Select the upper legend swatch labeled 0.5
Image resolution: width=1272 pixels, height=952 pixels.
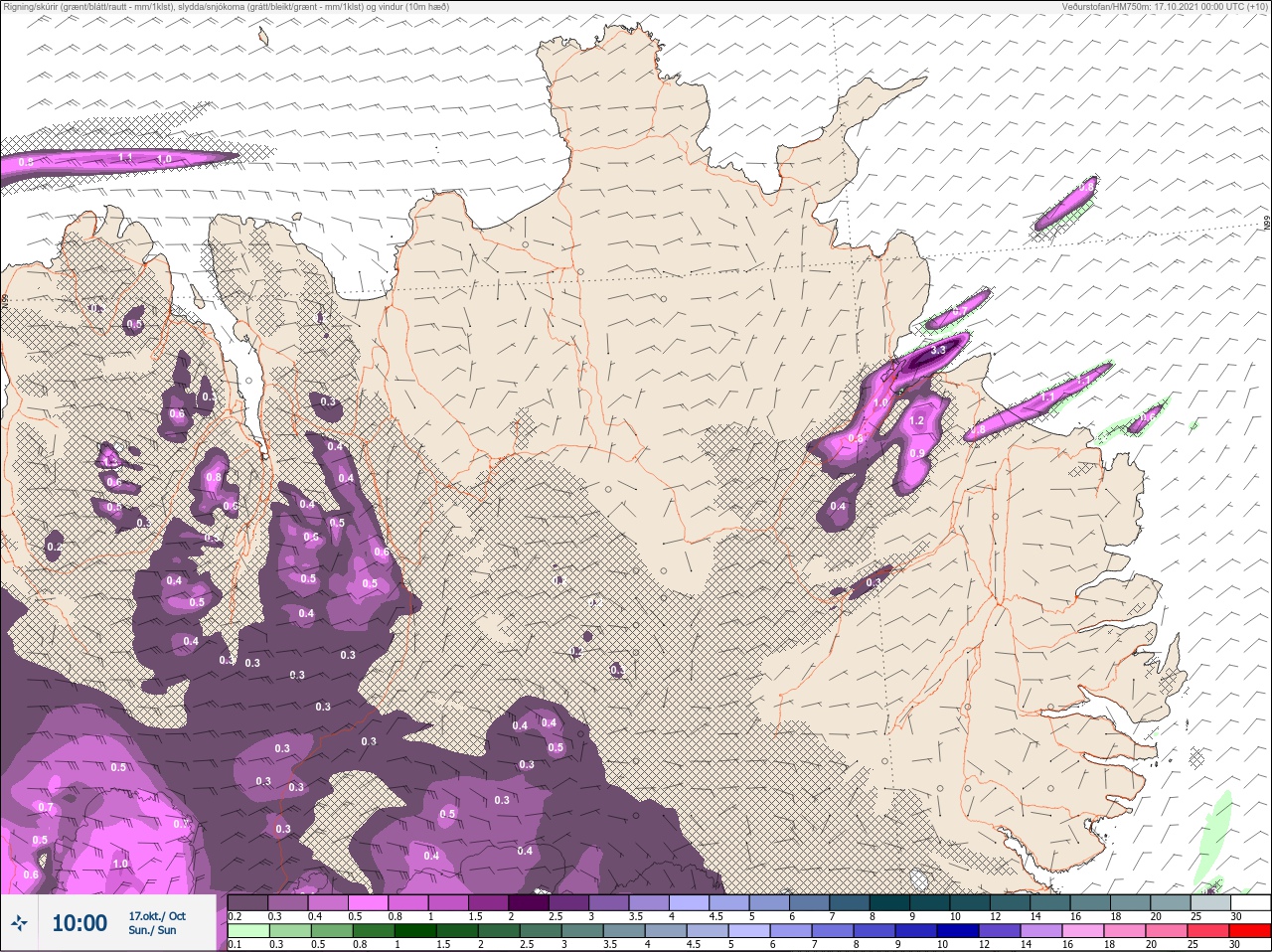coord(368,902)
